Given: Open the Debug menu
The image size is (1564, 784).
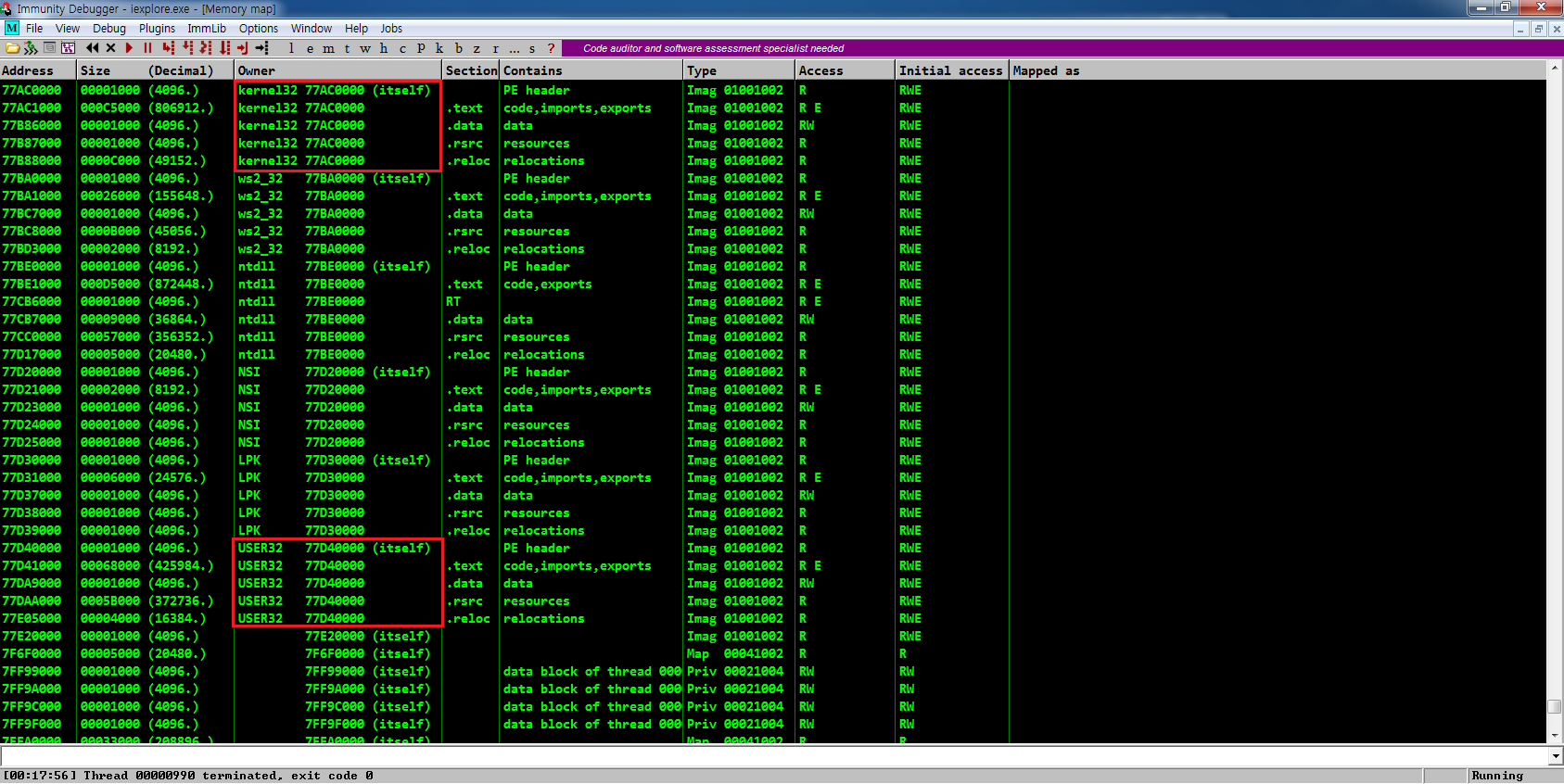Looking at the screenshot, I should [109, 29].
